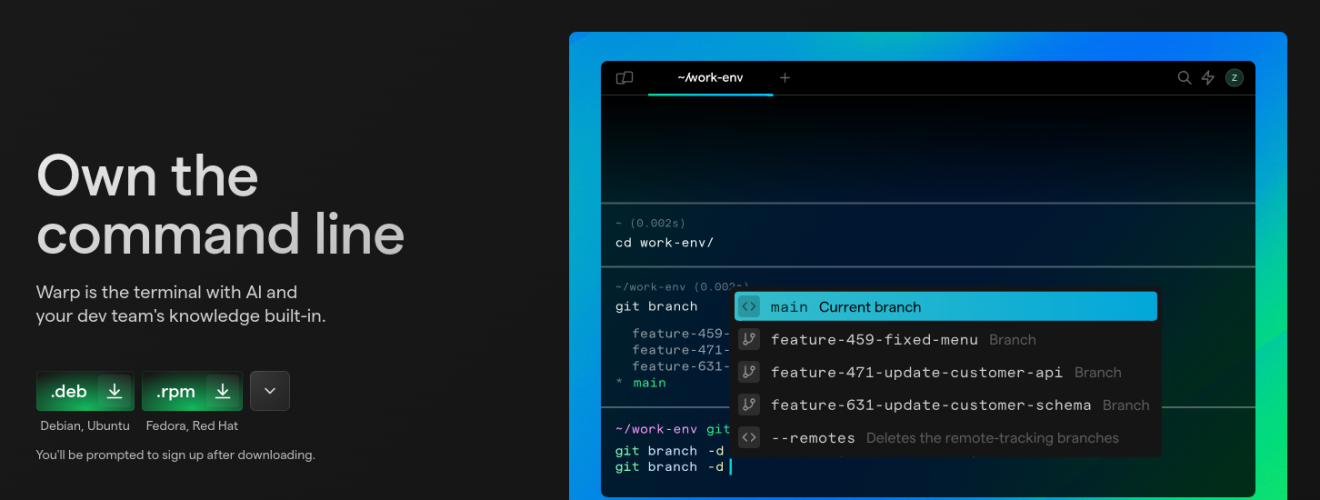Click the 'Fedora, Red Hat' label
The image size is (1320, 500).
(194, 426)
